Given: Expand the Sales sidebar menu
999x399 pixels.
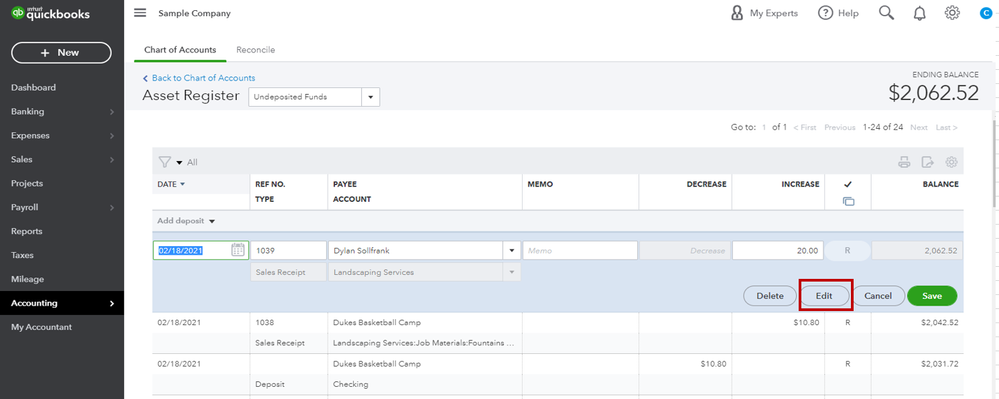Looking at the screenshot, I should (x=62, y=159).
